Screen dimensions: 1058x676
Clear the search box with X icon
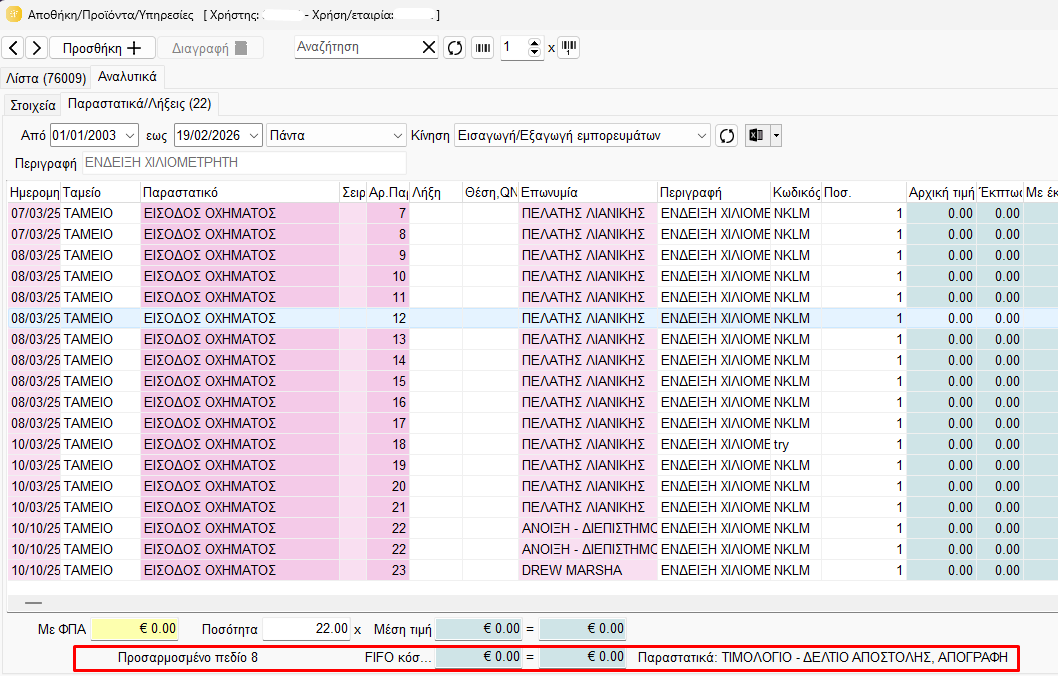pos(428,47)
